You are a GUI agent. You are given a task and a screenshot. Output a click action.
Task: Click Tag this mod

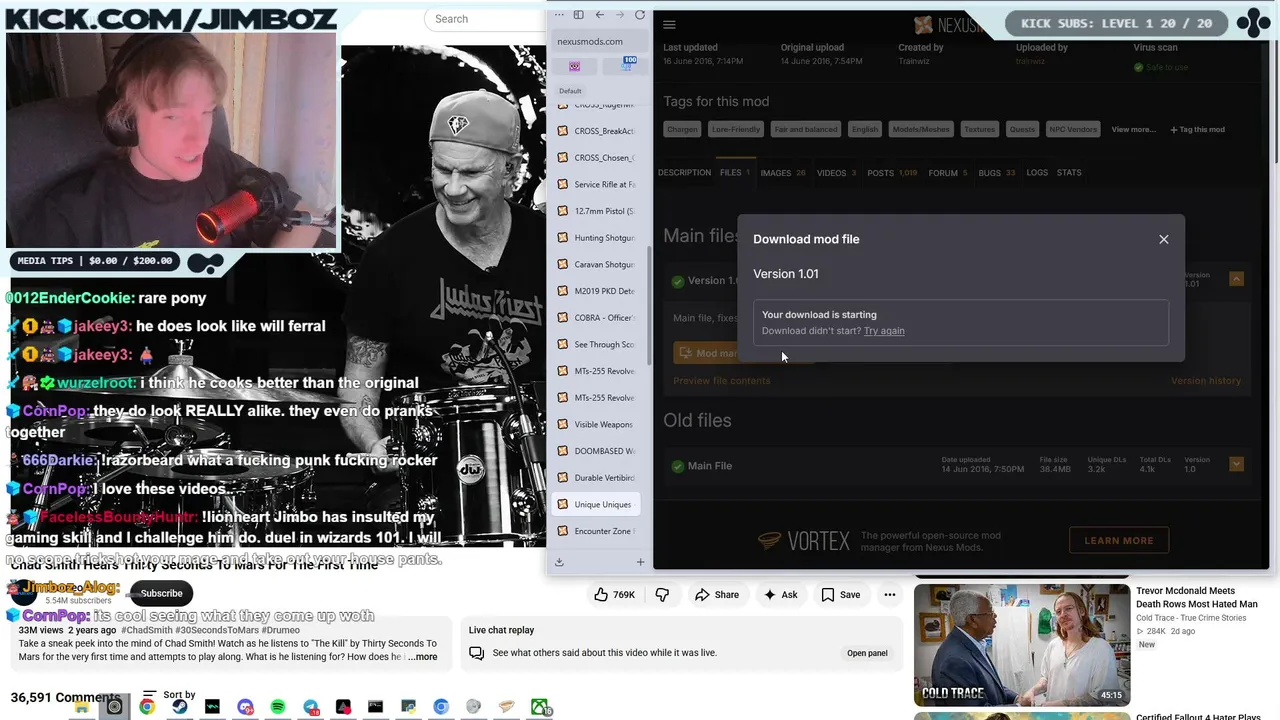tap(1198, 129)
